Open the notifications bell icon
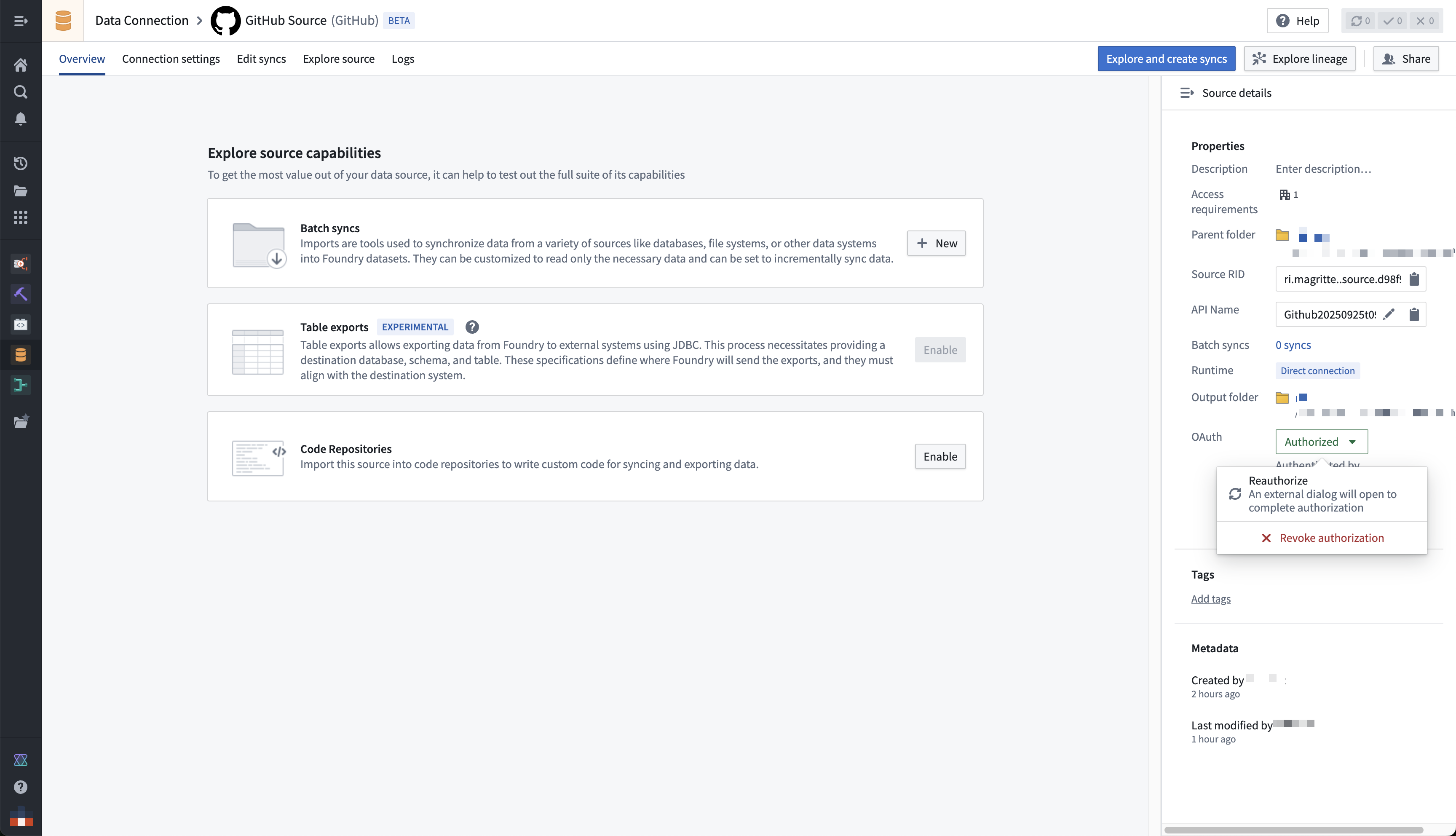1456x836 pixels. point(21,119)
